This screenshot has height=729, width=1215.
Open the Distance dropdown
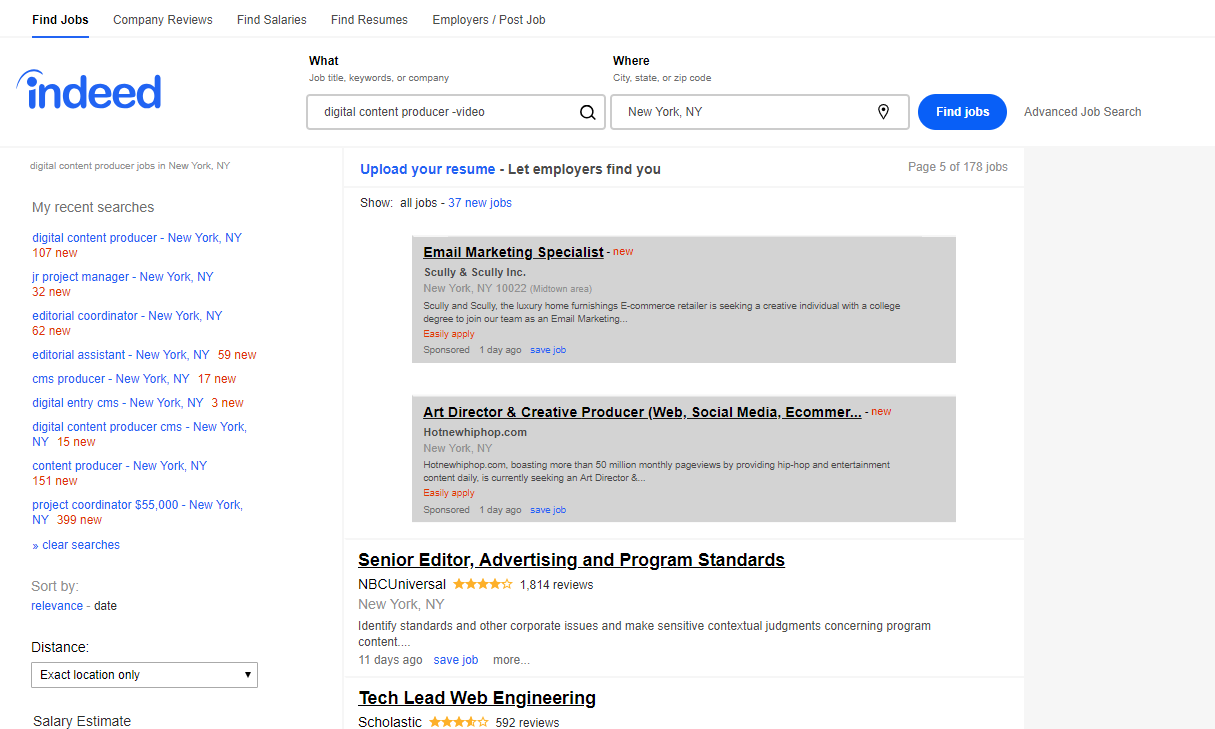(x=144, y=675)
